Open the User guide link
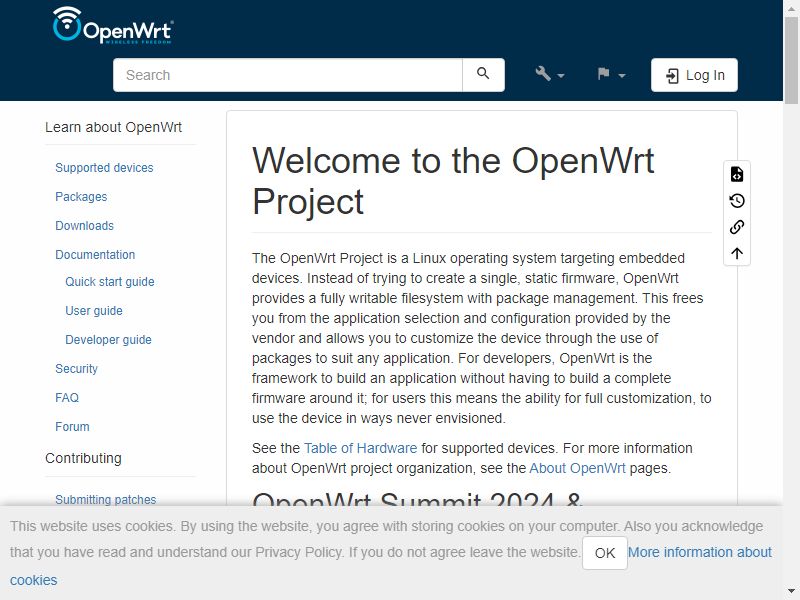This screenshot has height=600, width=800. [x=94, y=311]
